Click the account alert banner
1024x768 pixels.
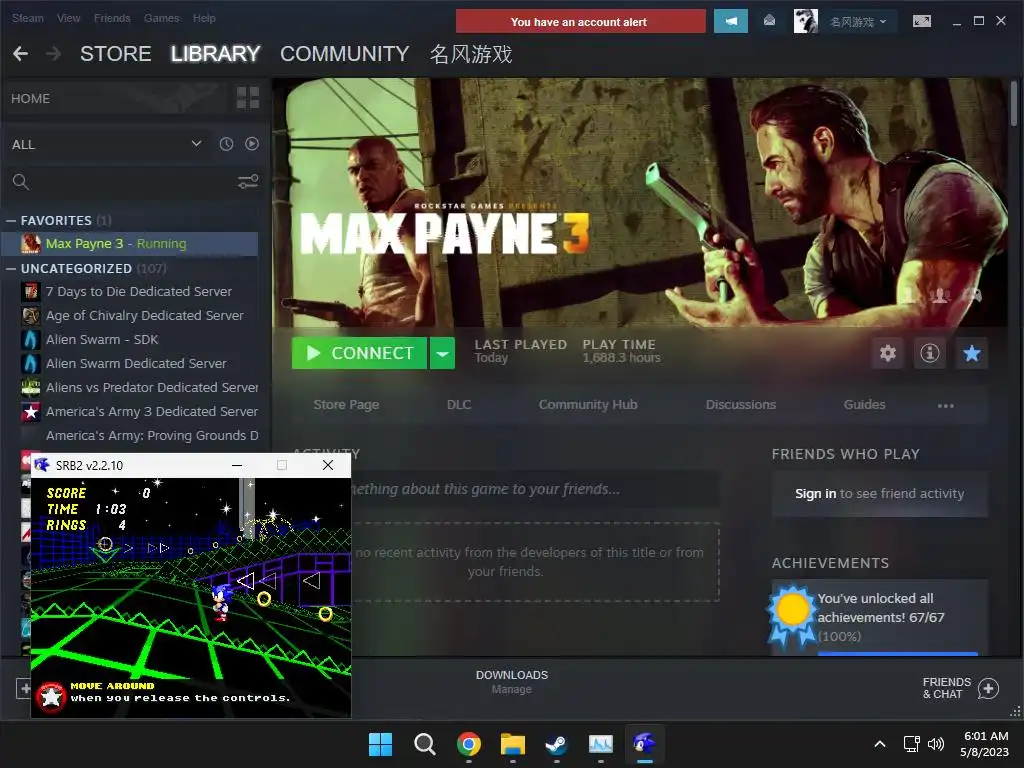tap(580, 22)
